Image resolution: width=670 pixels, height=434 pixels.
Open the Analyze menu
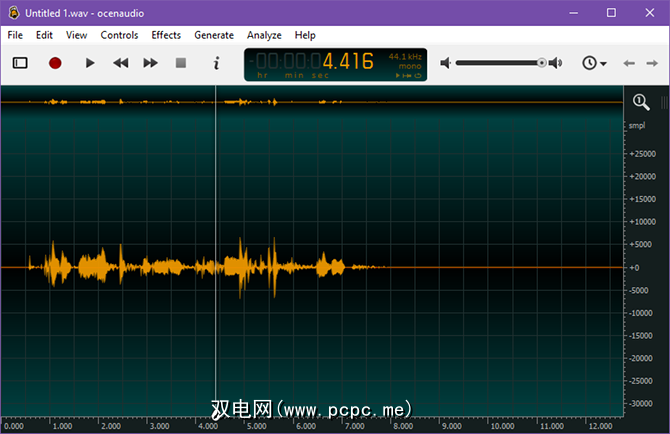point(264,35)
